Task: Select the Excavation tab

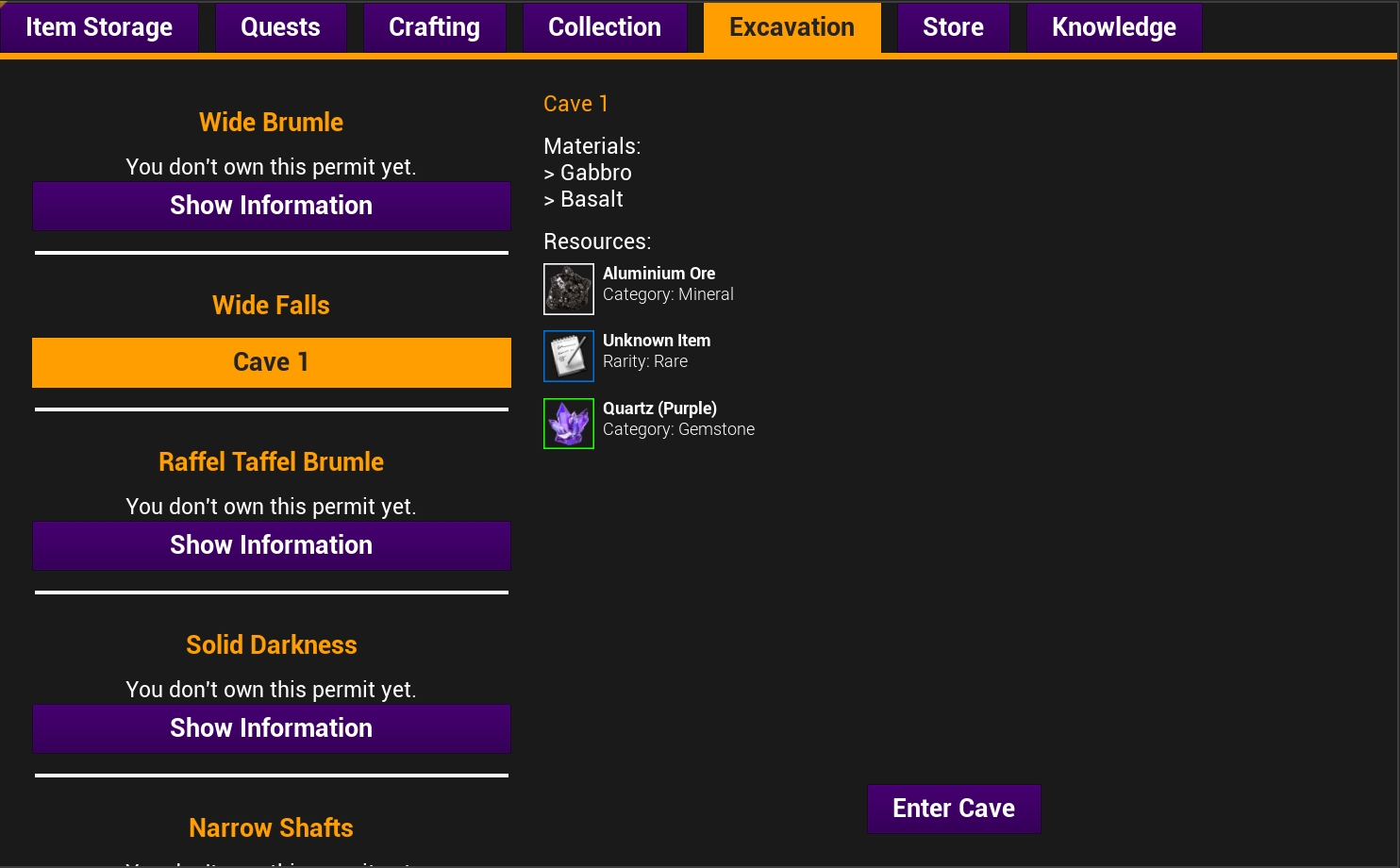Action: click(792, 27)
